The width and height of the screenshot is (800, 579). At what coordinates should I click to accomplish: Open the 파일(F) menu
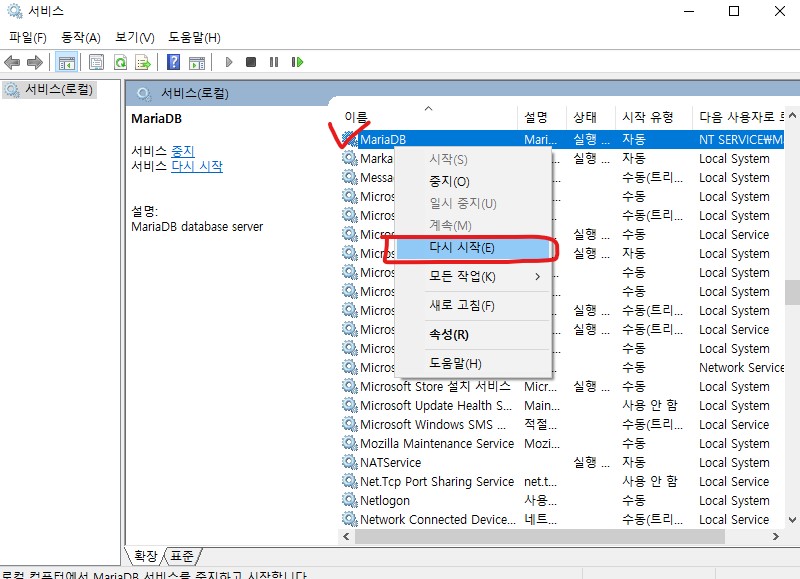point(28,37)
